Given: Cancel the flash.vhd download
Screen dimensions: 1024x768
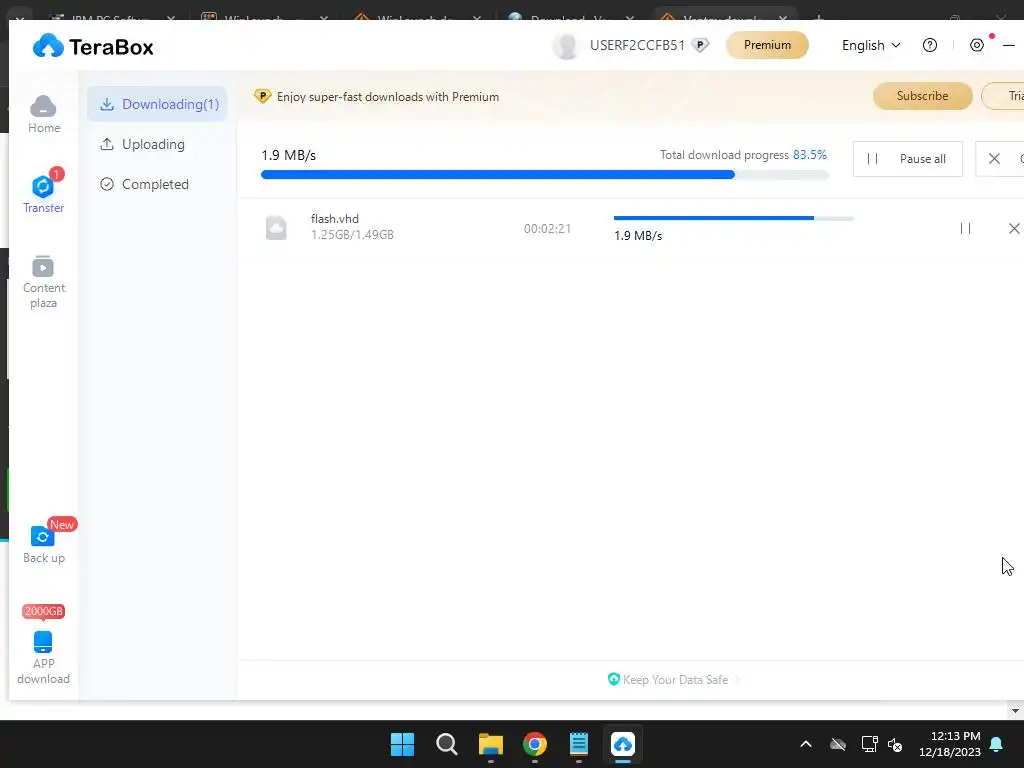Looking at the screenshot, I should tap(1014, 228).
